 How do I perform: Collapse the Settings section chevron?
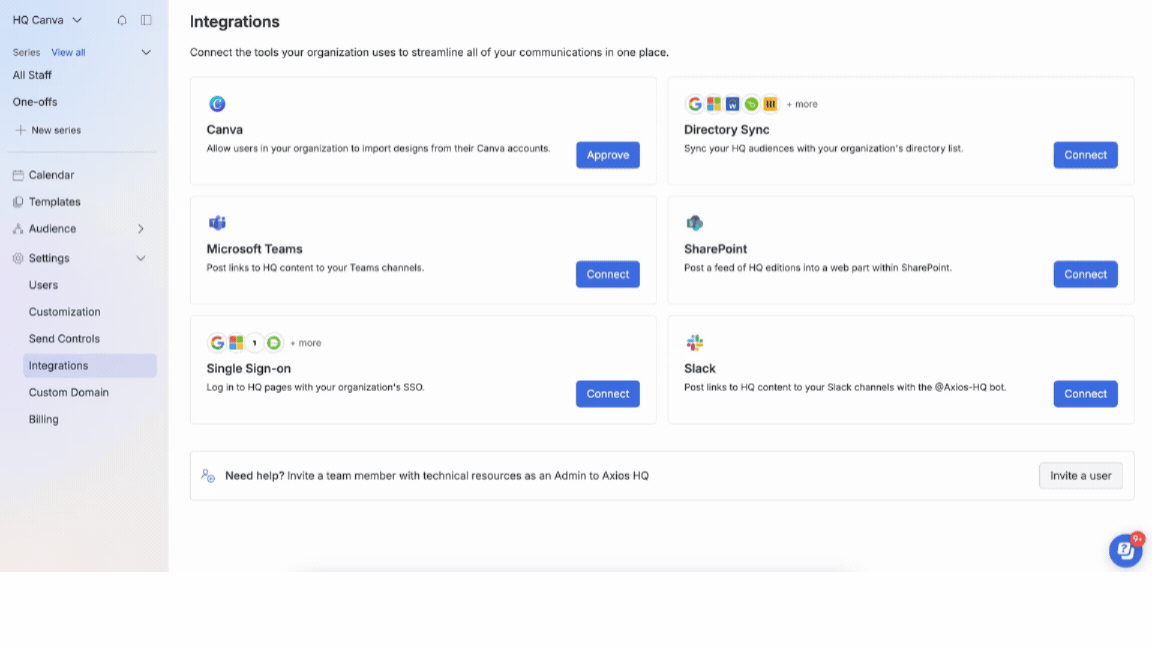(141, 258)
